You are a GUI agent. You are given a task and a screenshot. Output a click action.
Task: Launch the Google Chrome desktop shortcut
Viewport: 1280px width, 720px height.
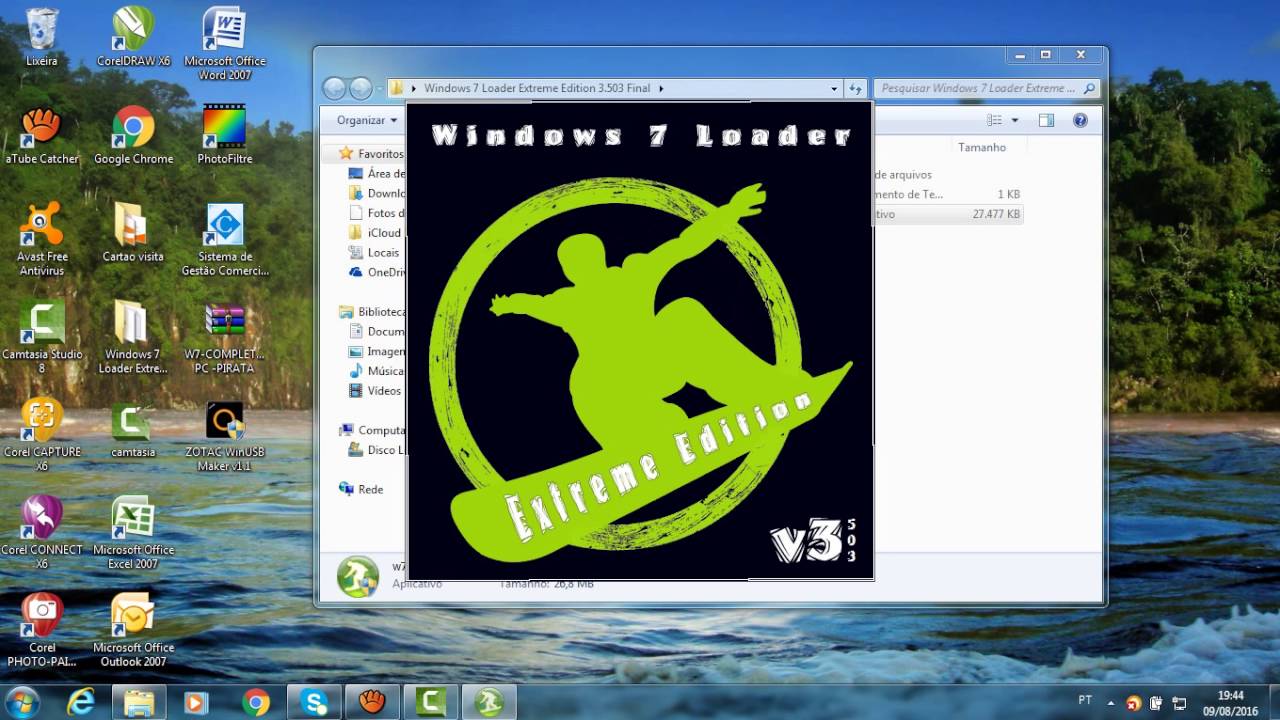133,134
